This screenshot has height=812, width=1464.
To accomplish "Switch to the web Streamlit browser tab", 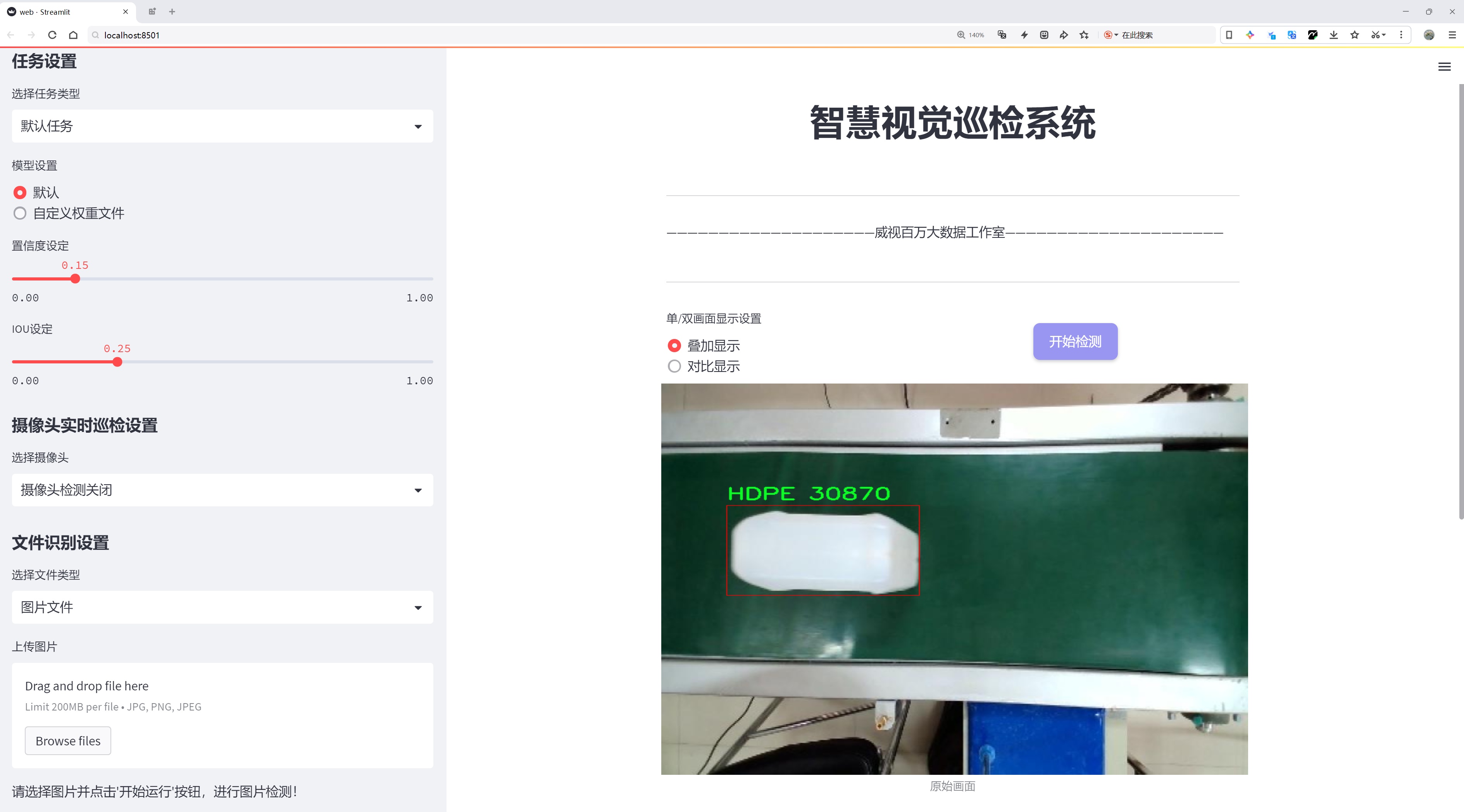I will pyautogui.click(x=62, y=11).
